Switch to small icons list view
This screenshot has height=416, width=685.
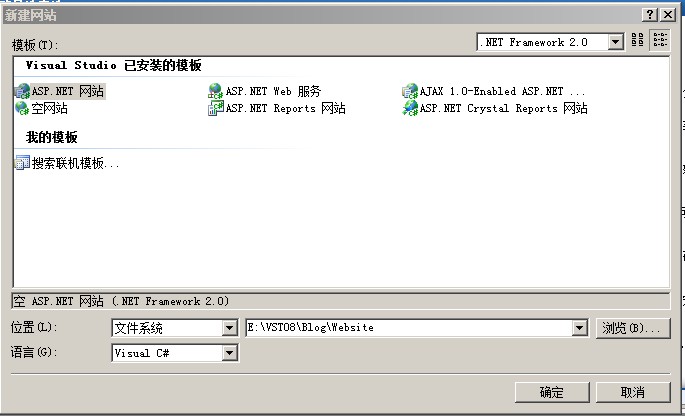coord(660,40)
